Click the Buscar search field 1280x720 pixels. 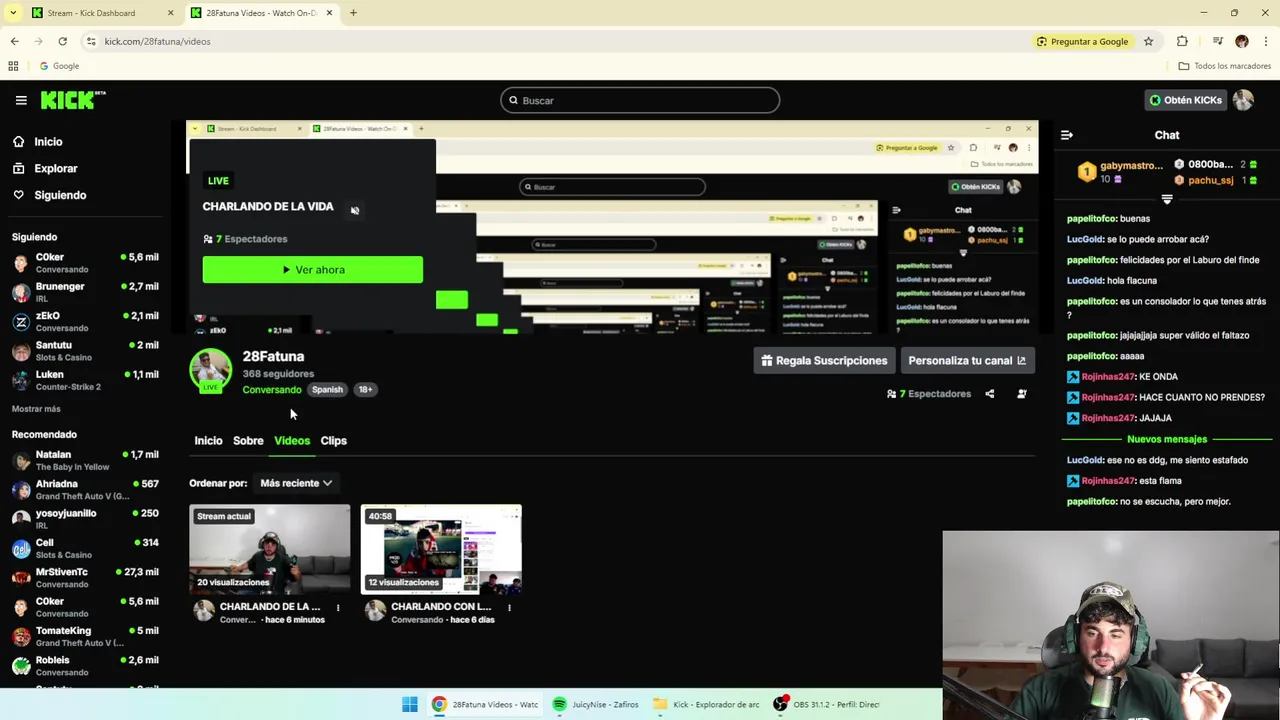point(640,100)
